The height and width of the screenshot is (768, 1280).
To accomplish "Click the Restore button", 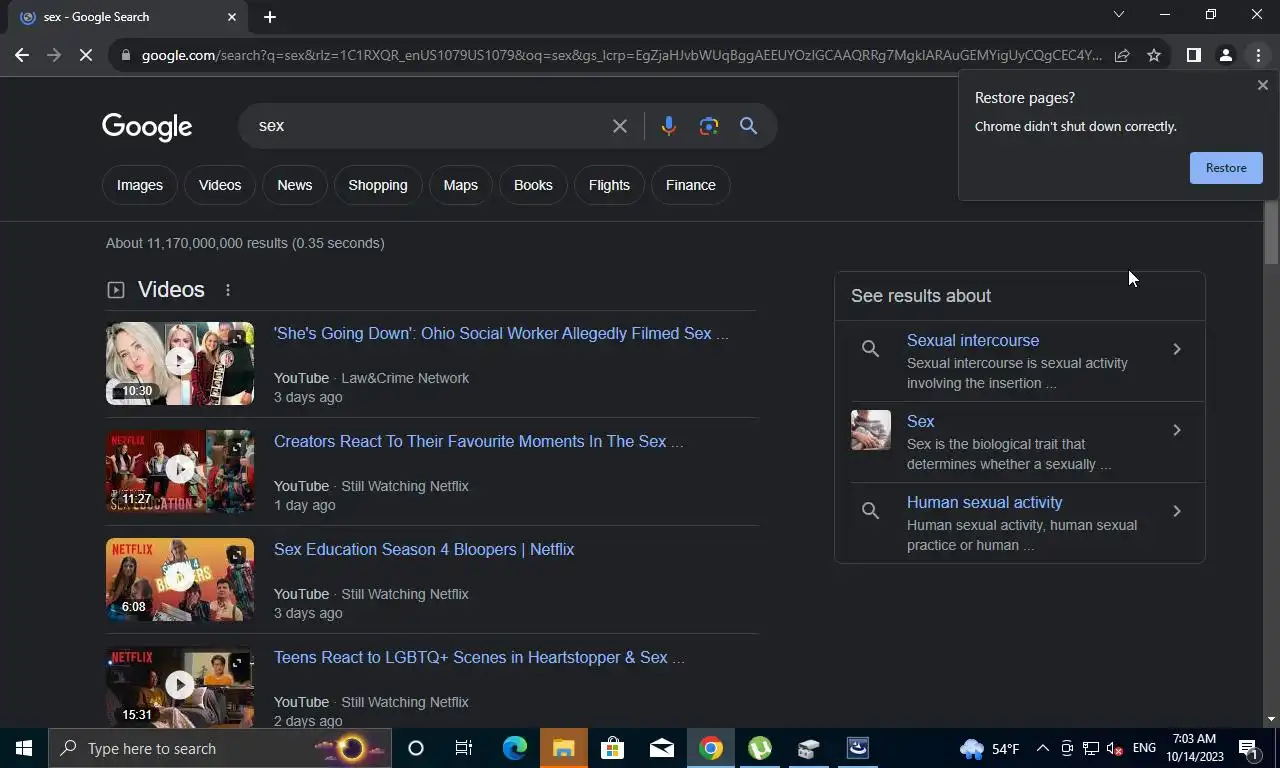I will pos(1226,168).
